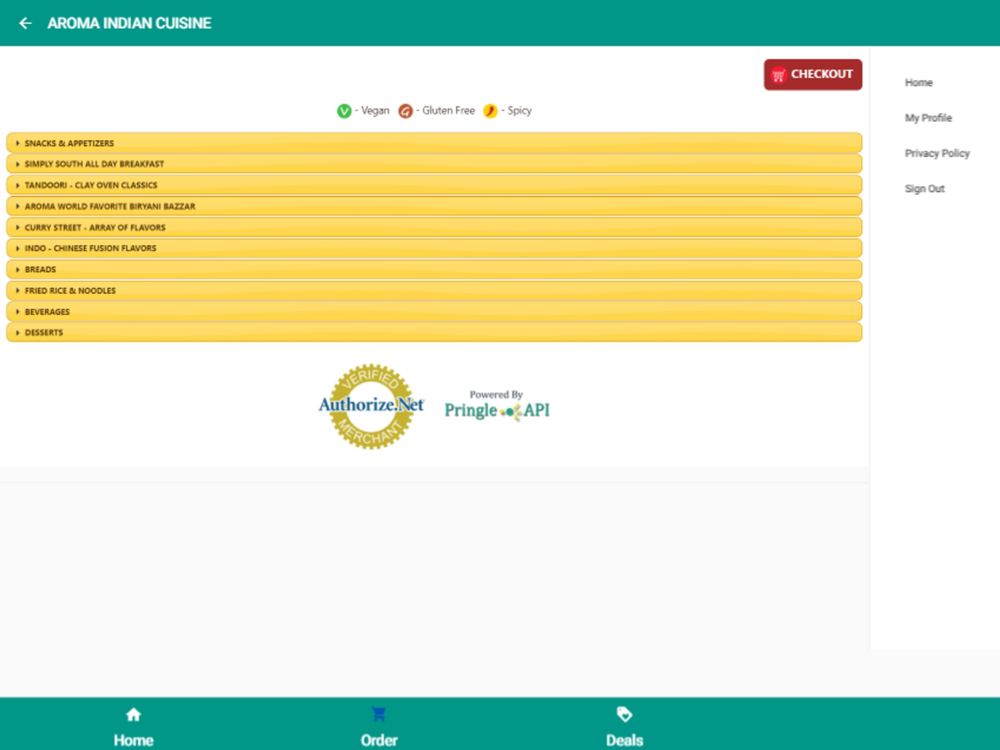Screen dimensions: 1000x750
Task: Switch to the Order tab label
Action: click(x=379, y=740)
